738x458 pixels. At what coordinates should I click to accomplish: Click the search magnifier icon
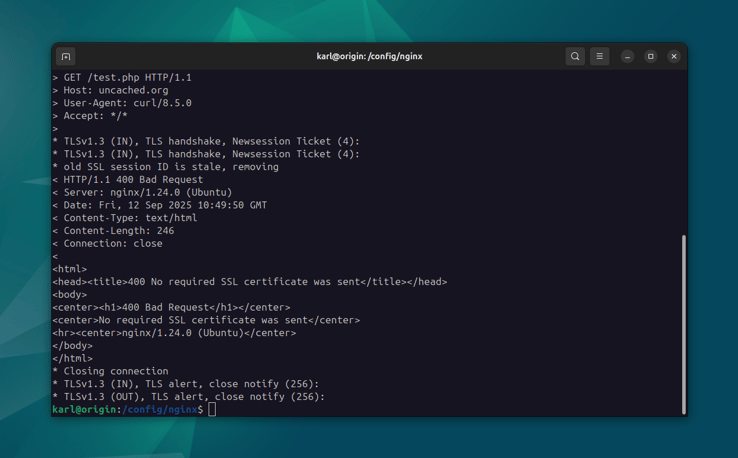click(x=575, y=57)
